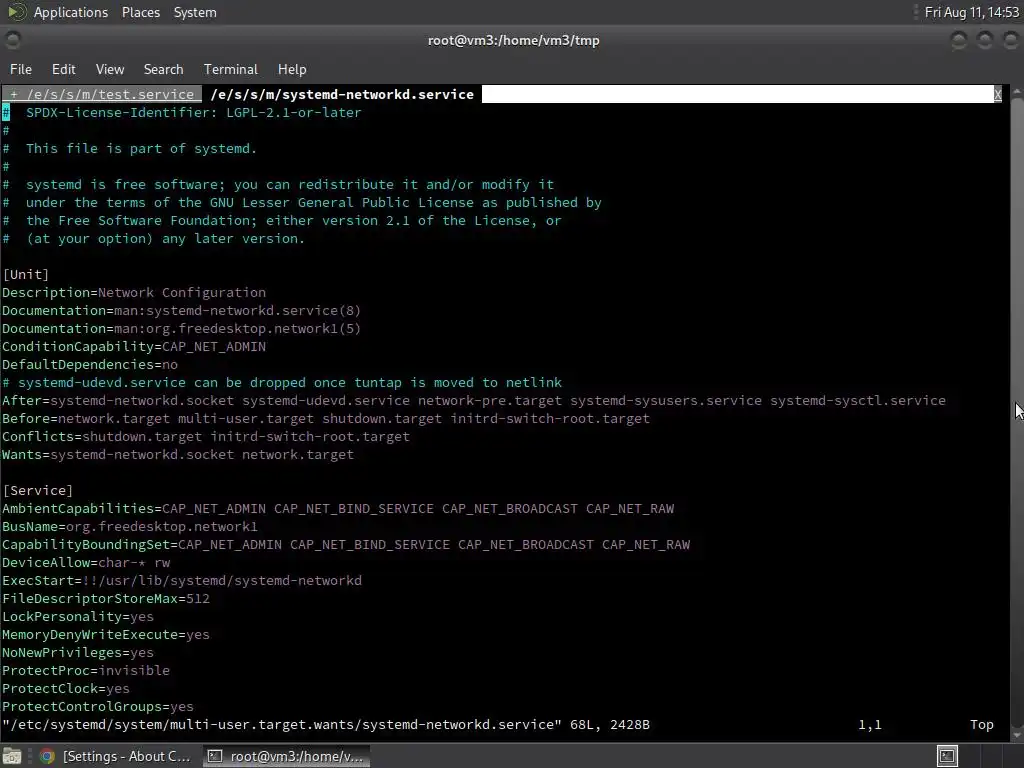Screen dimensions: 1024x768
Task: Click the LockPersonality=yes line
Action: point(78,616)
